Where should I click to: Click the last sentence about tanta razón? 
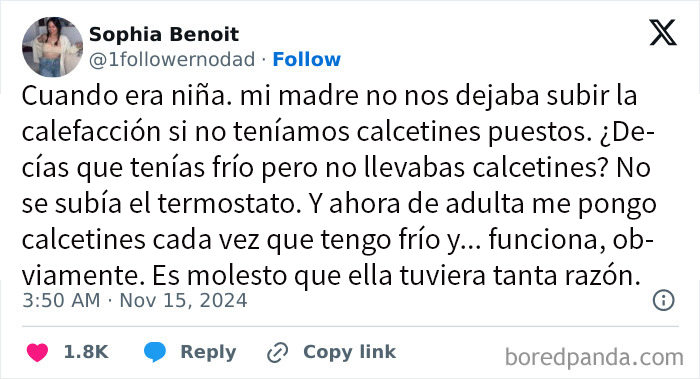coord(396,275)
